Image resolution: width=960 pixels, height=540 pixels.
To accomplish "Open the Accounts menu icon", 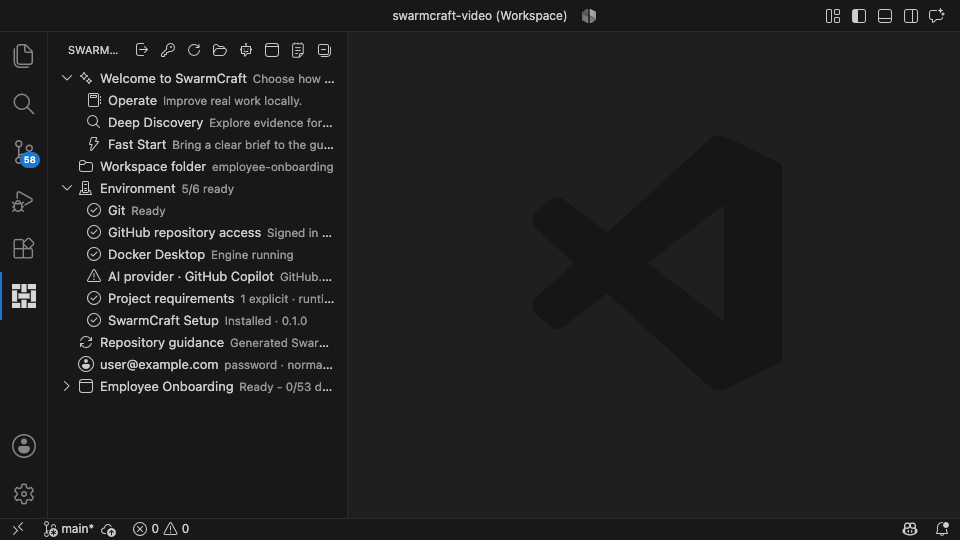I will [x=24, y=446].
